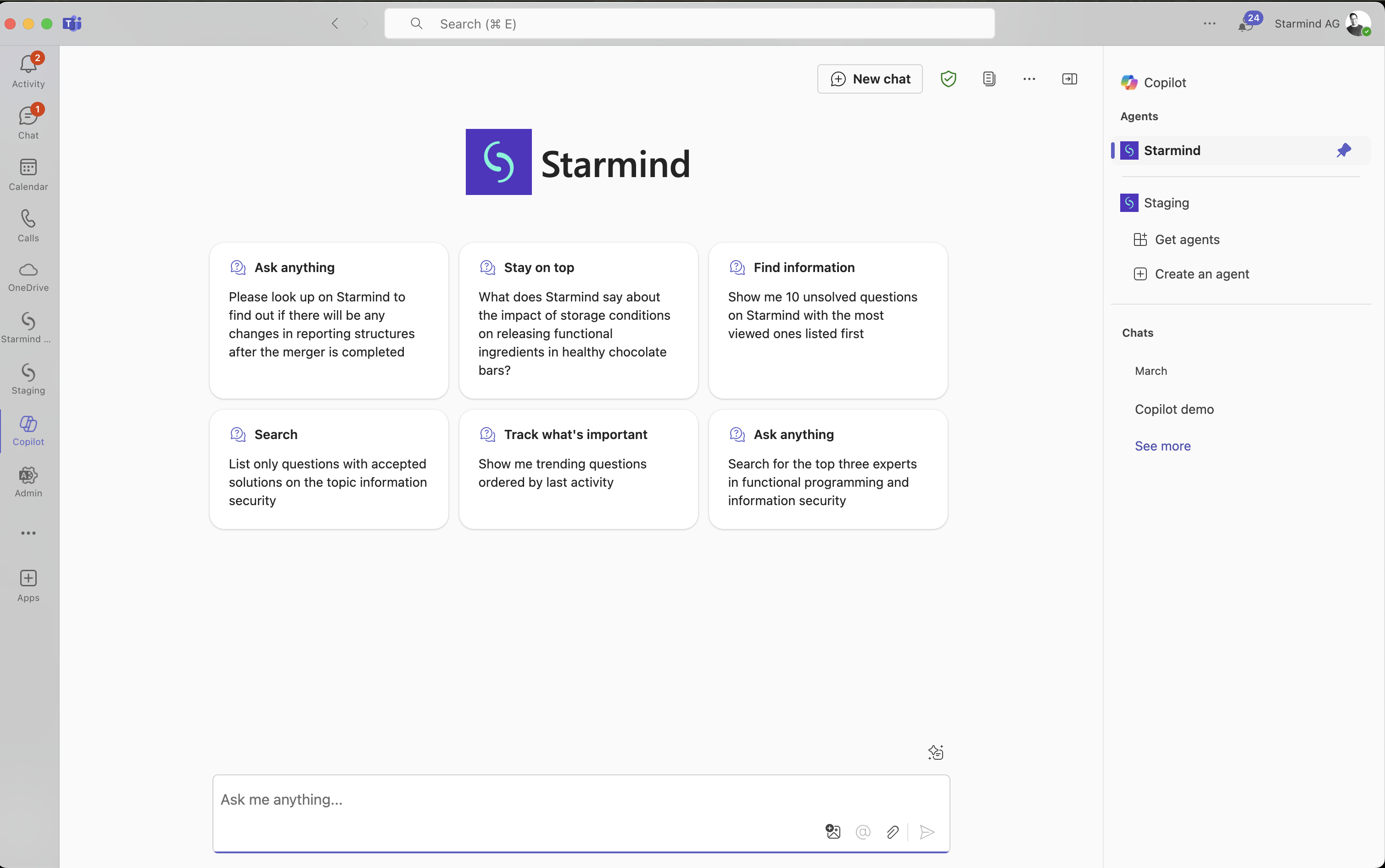The height and width of the screenshot is (868, 1385).
Task: Open the prompt gallery sparkle icon
Action: click(x=935, y=752)
